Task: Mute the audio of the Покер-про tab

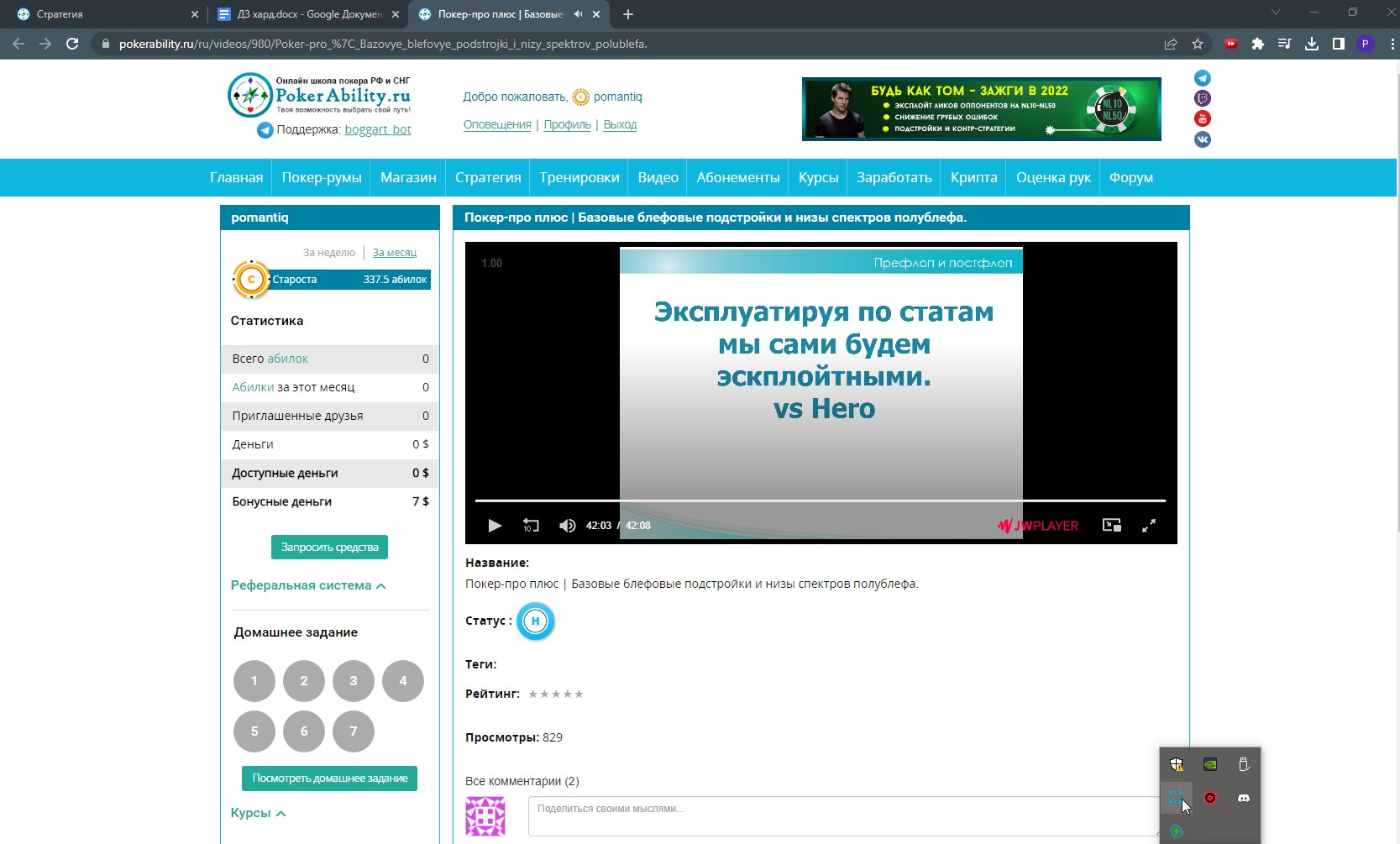Action: click(578, 14)
